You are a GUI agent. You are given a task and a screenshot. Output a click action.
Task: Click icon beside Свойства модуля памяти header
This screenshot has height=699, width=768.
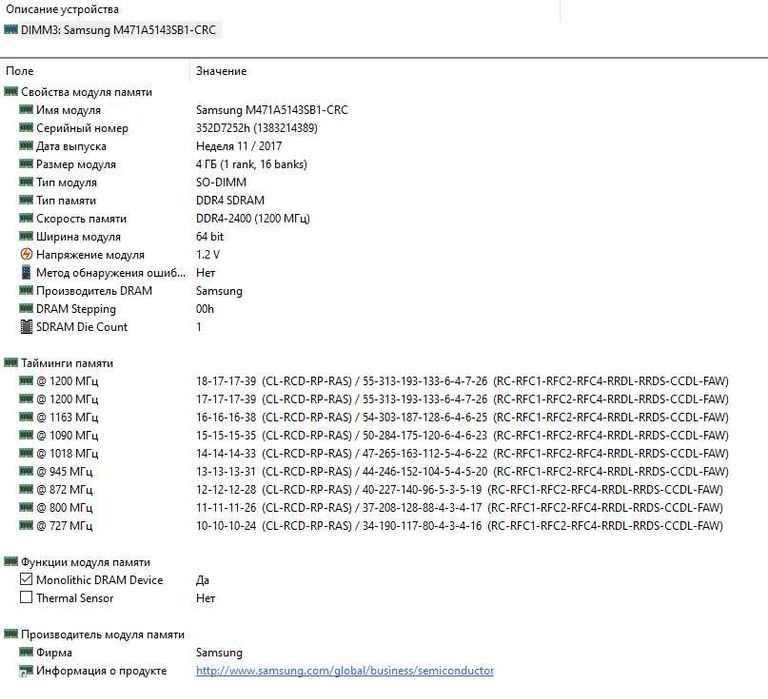click(x=11, y=91)
